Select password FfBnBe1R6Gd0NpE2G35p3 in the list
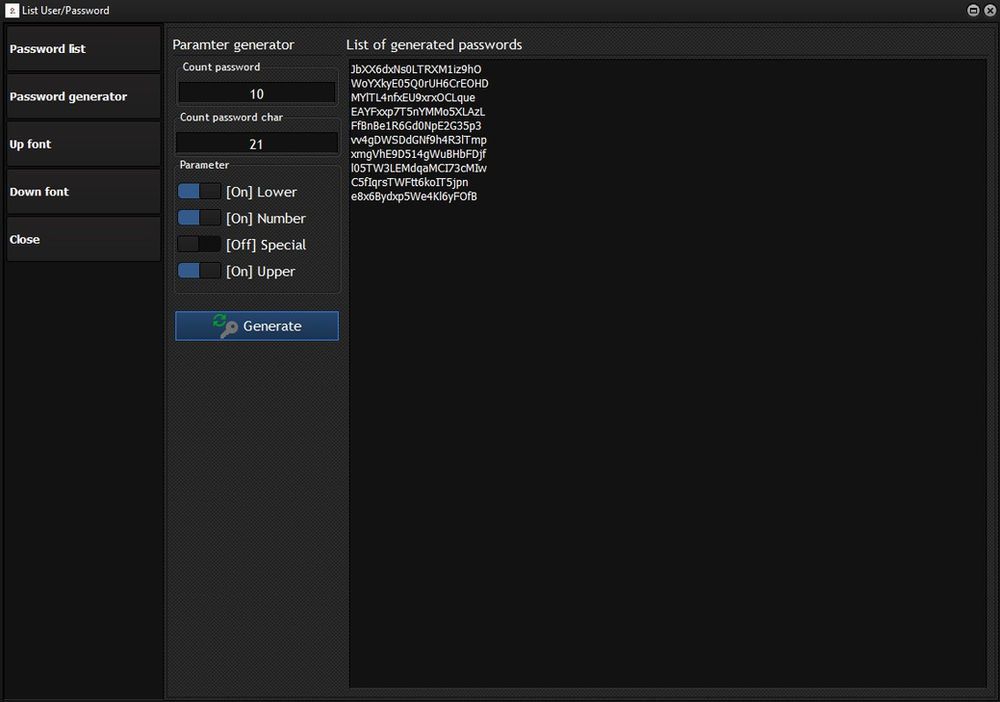The height and width of the screenshot is (702, 1000). (x=417, y=126)
